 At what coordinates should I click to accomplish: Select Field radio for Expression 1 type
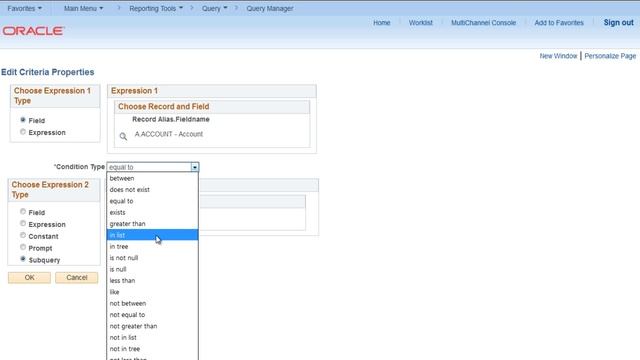23,120
